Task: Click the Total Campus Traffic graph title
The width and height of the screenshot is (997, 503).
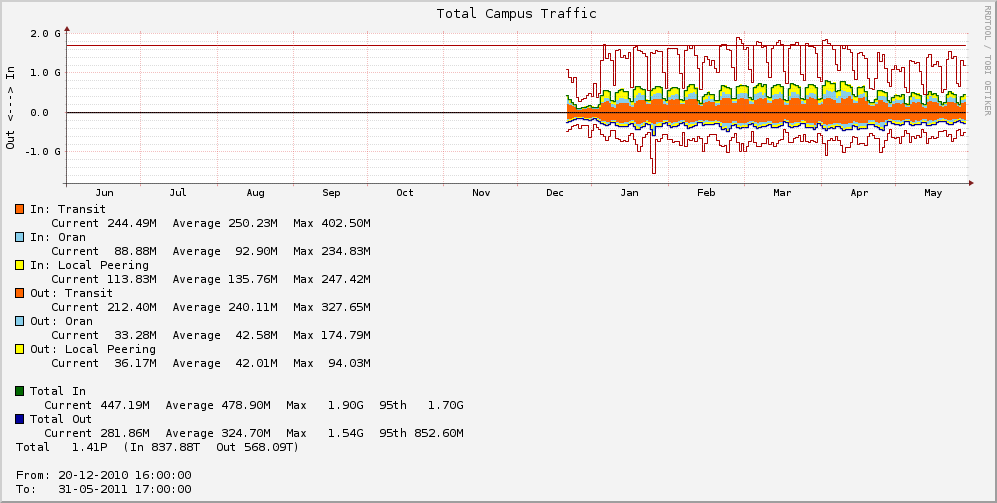Action: click(x=516, y=14)
